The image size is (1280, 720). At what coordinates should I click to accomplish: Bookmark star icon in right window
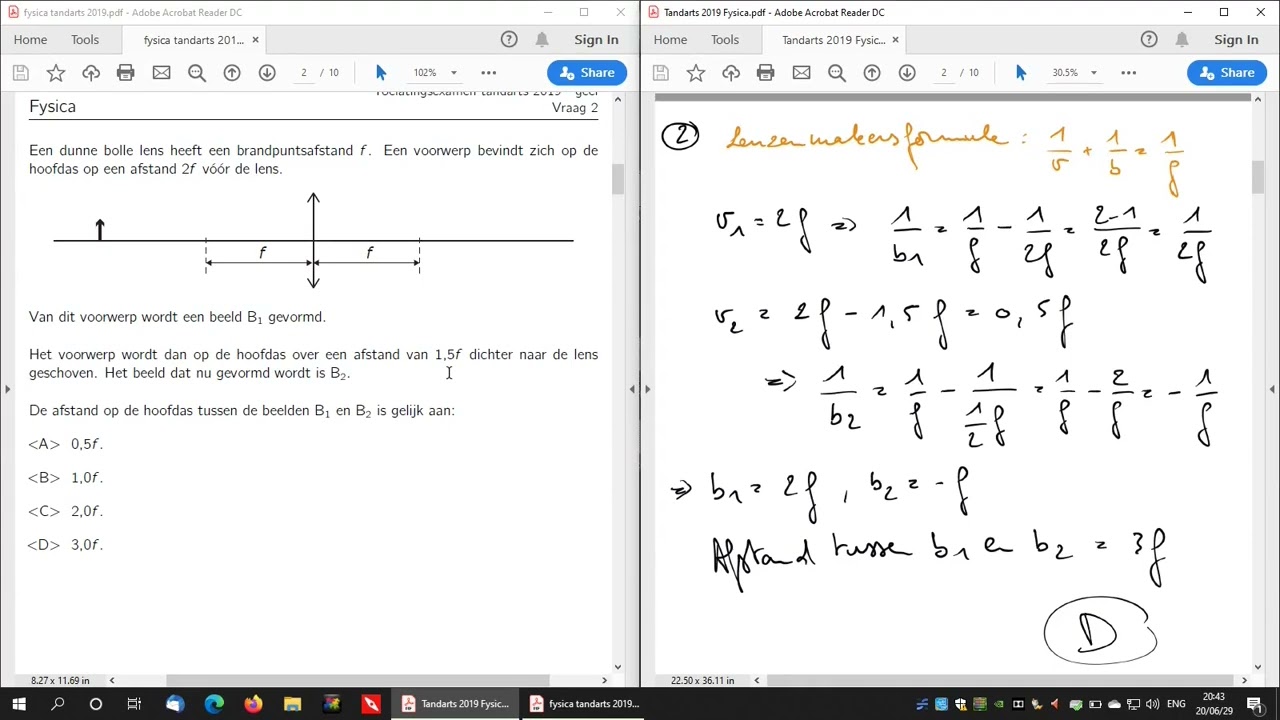(x=696, y=73)
